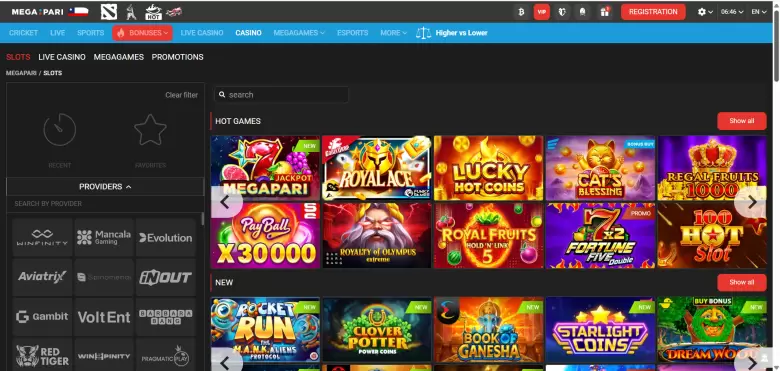This screenshot has height=371, width=780.
Task: Select the Mancala Gaming provider
Action: point(104,237)
